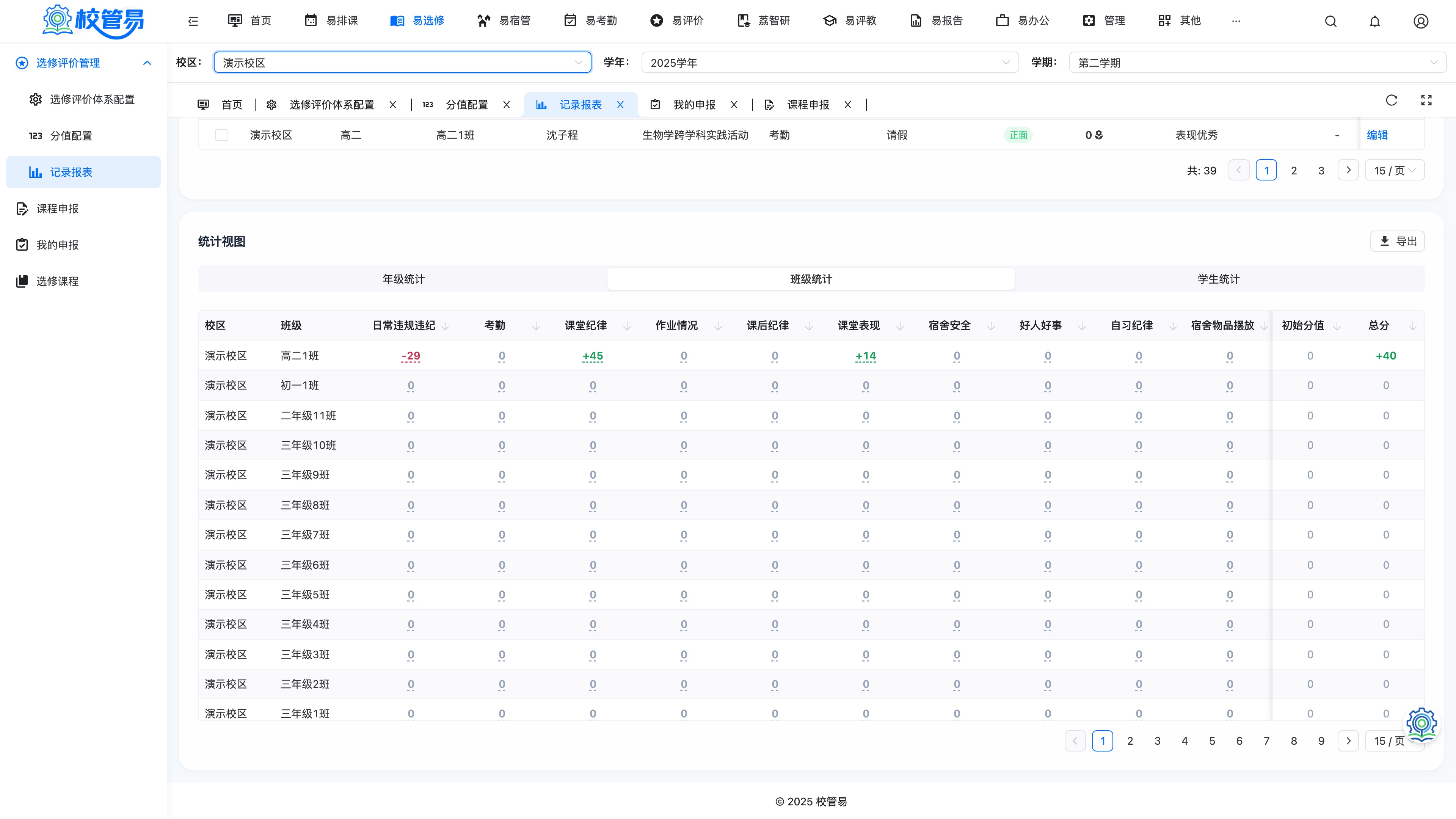1456x819 pixels.
Task: Open the 校区 dropdown
Action: [x=402, y=62]
